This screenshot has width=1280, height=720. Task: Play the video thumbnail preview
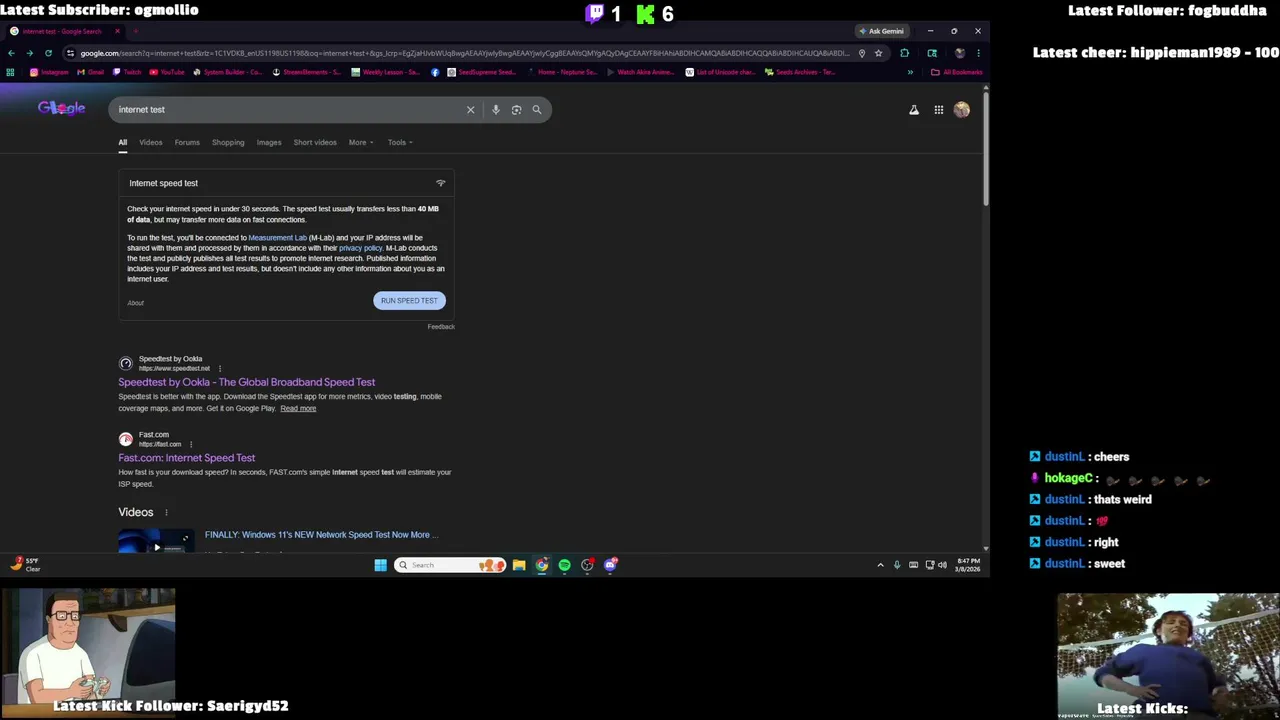click(x=156, y=540)
